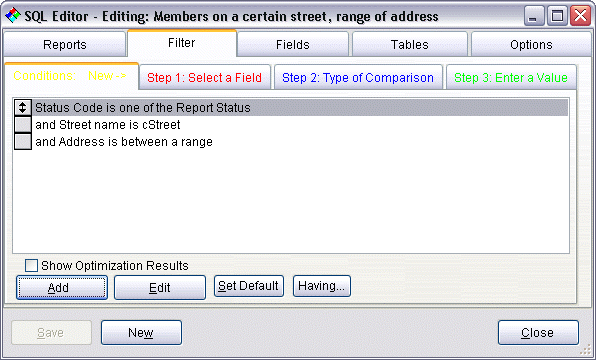The image size is (596, 360).
Task: Open the Having... dialog
Action: pyautogui.click(x=322, y=286)
